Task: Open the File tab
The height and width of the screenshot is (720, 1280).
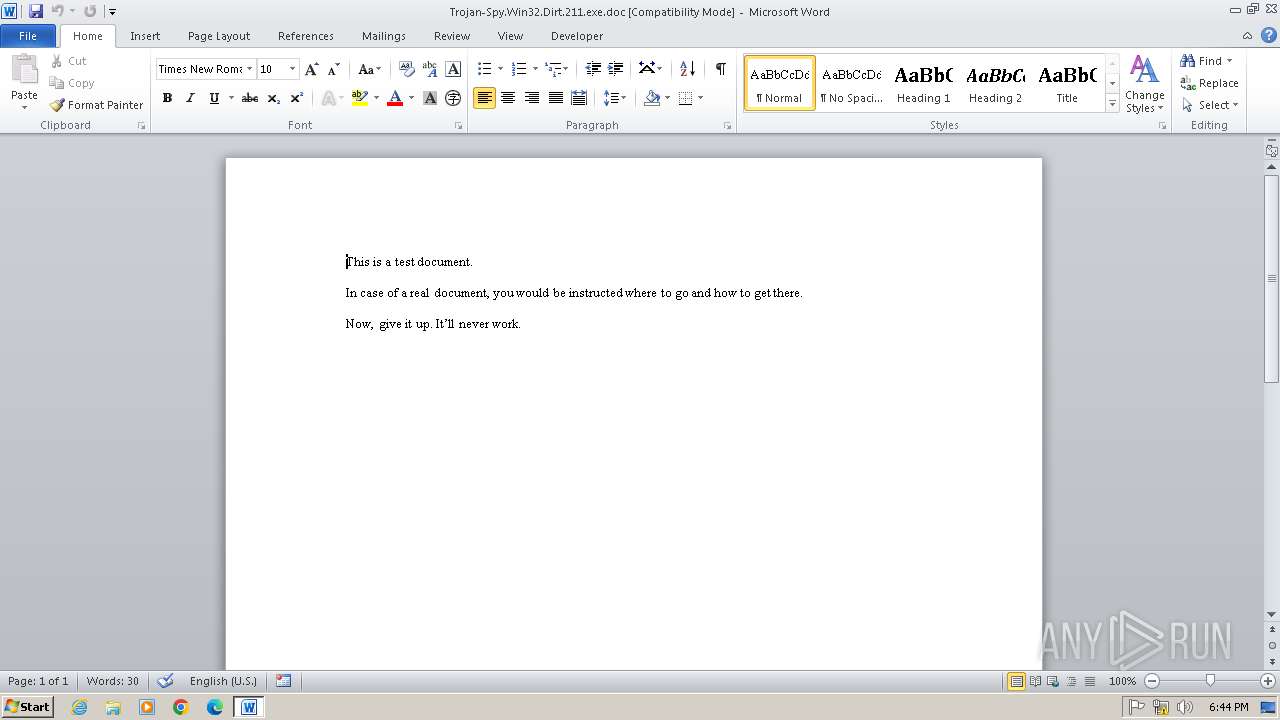Action: click(28, 36)
